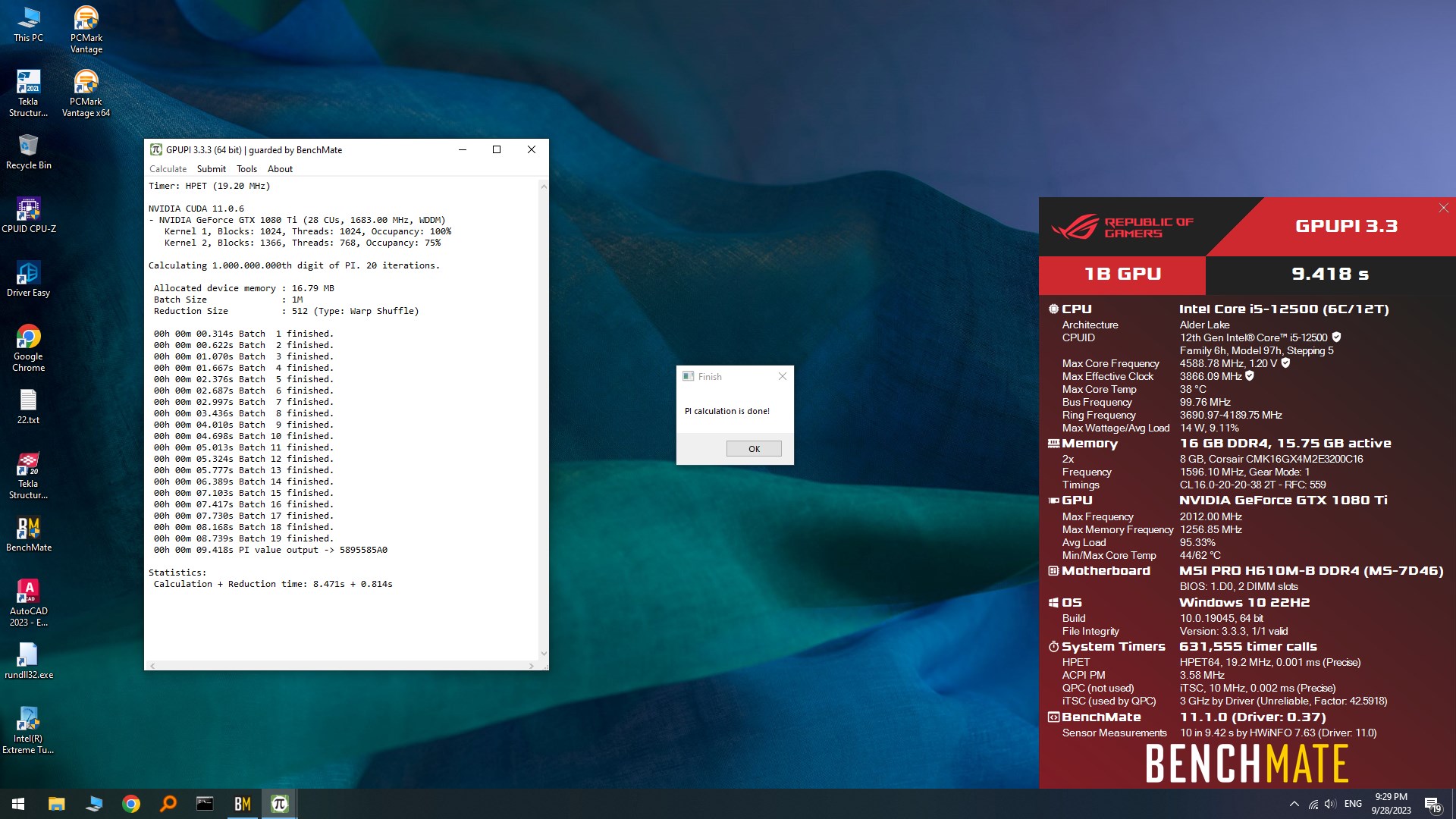Click the GPUPI vertical scrollbar down arrow
This screenshot has height=819, width=1456.
click(543, 654)
